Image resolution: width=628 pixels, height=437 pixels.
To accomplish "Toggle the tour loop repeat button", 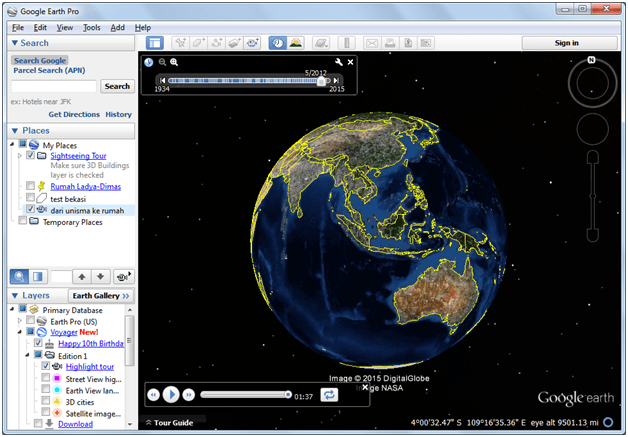I will pyautogui.click(x=329, y=395).
